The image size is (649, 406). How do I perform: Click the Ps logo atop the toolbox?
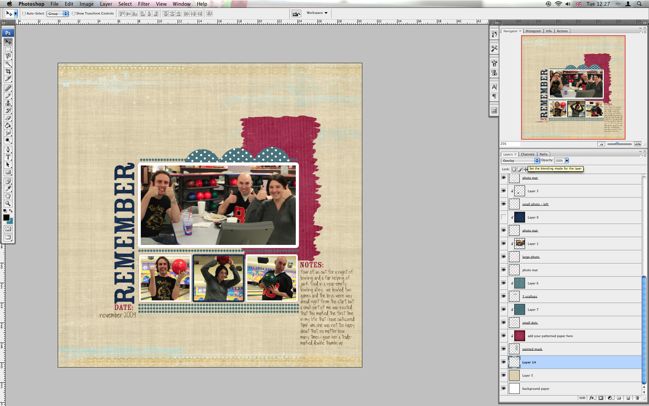pos(8,33)
